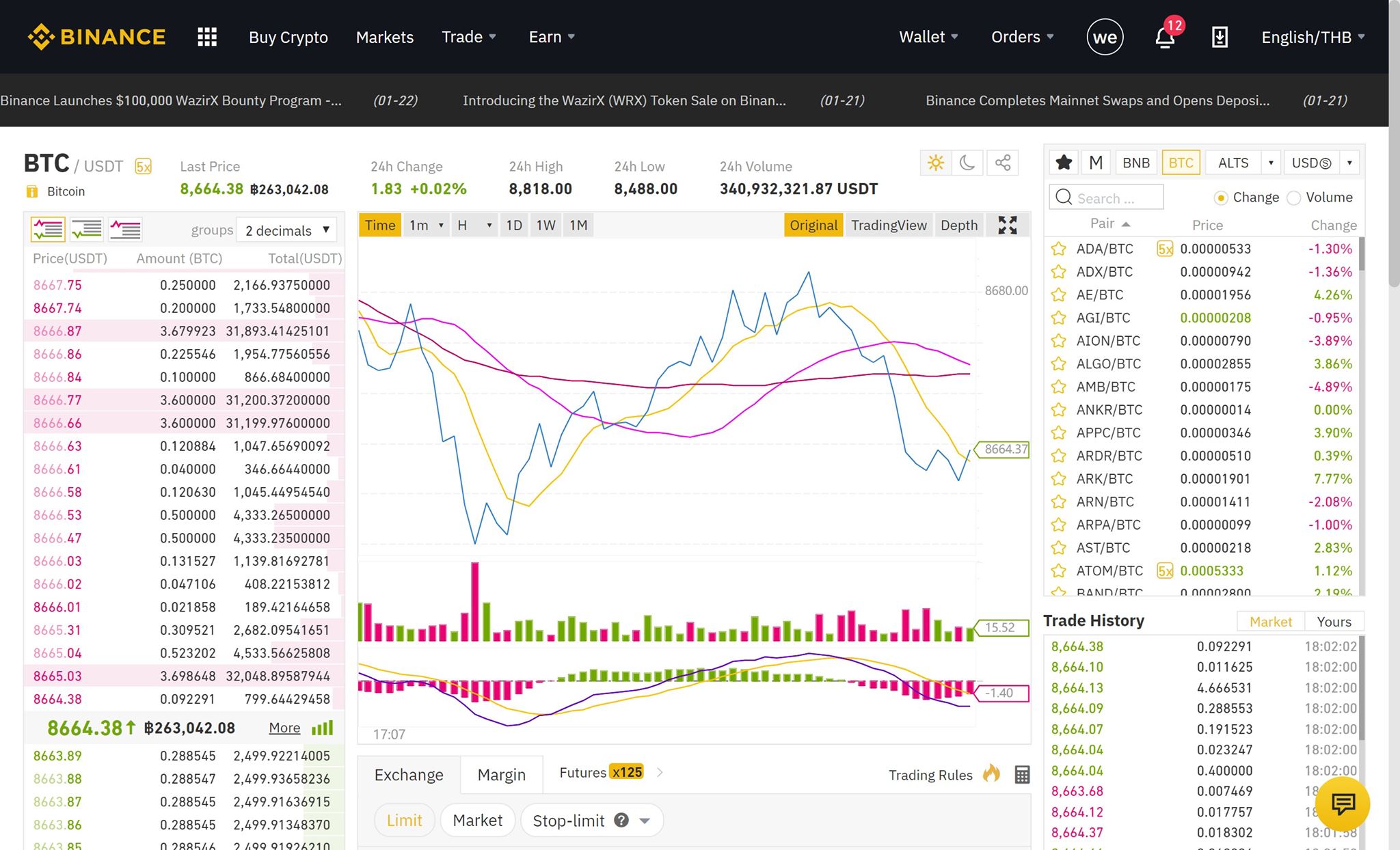This screenshot has height=850, width=1400.
Task: Click the order book depth bars icon
Action: tap(323, 728)
